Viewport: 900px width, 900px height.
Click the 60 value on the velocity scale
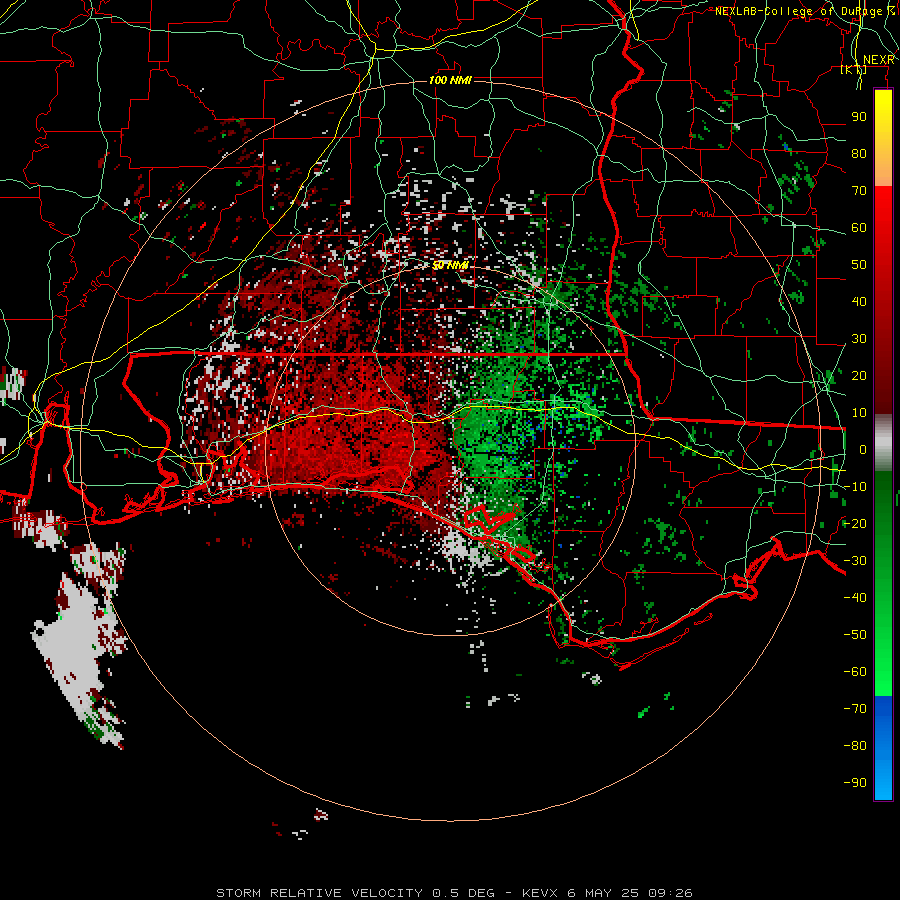(859, 228)
